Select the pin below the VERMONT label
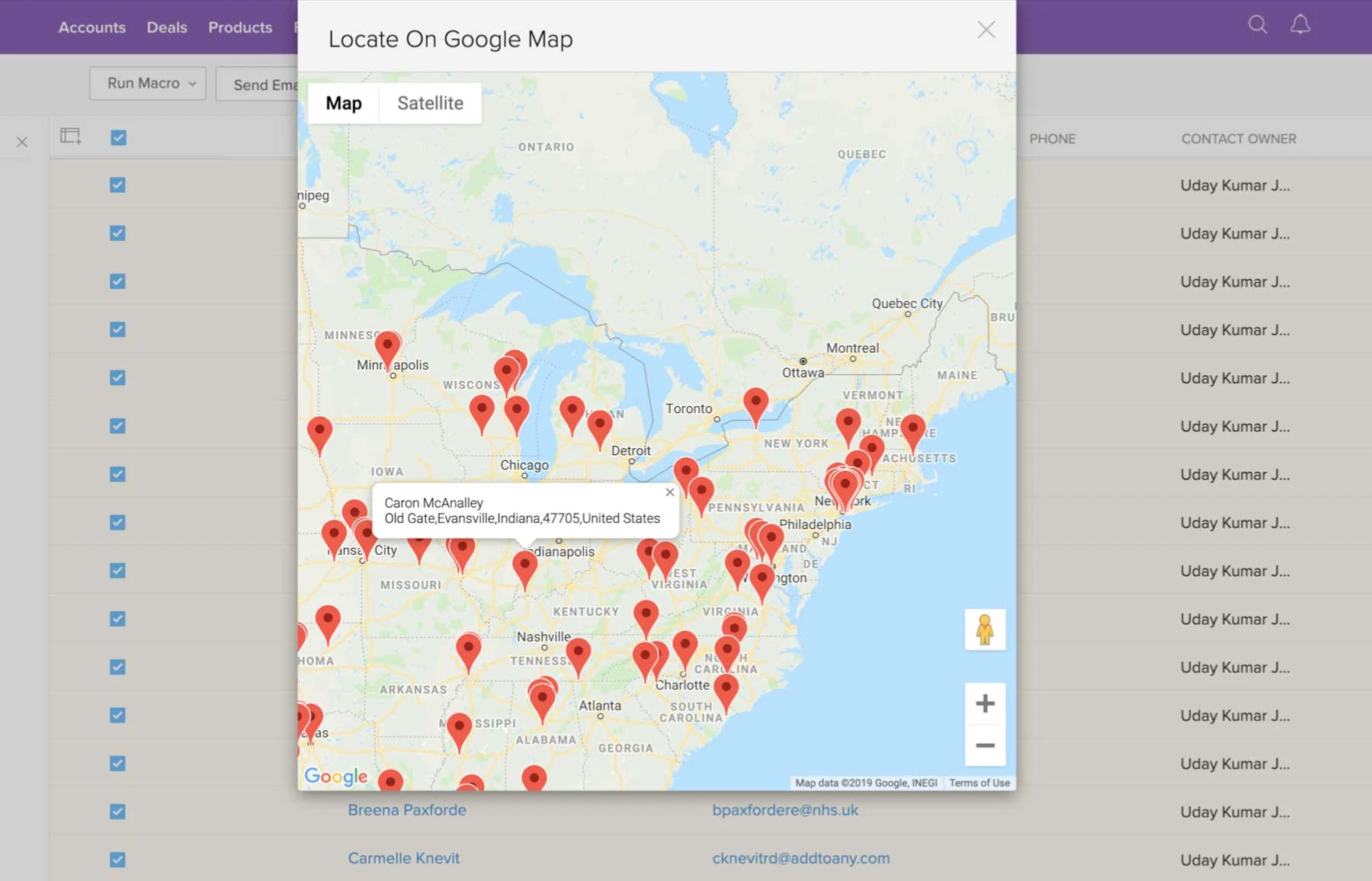 848,427
